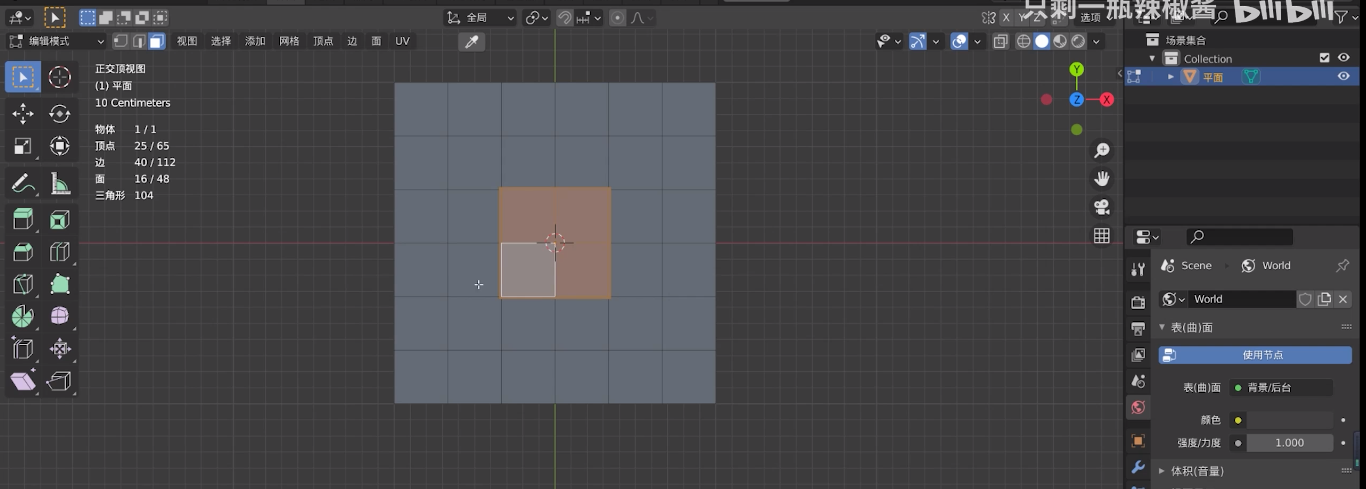Enable edge select mode
Screen dimensions: 1366x489
click(x=138, y=41)
